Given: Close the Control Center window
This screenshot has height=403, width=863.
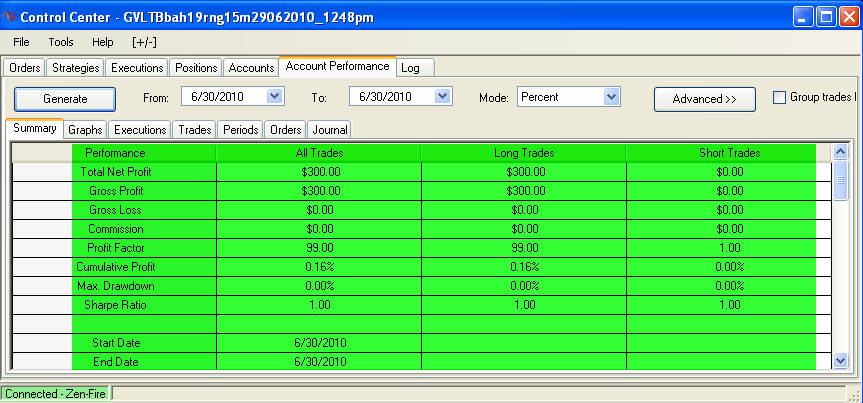Looking at the screenshot, I should tap(849, 17).
